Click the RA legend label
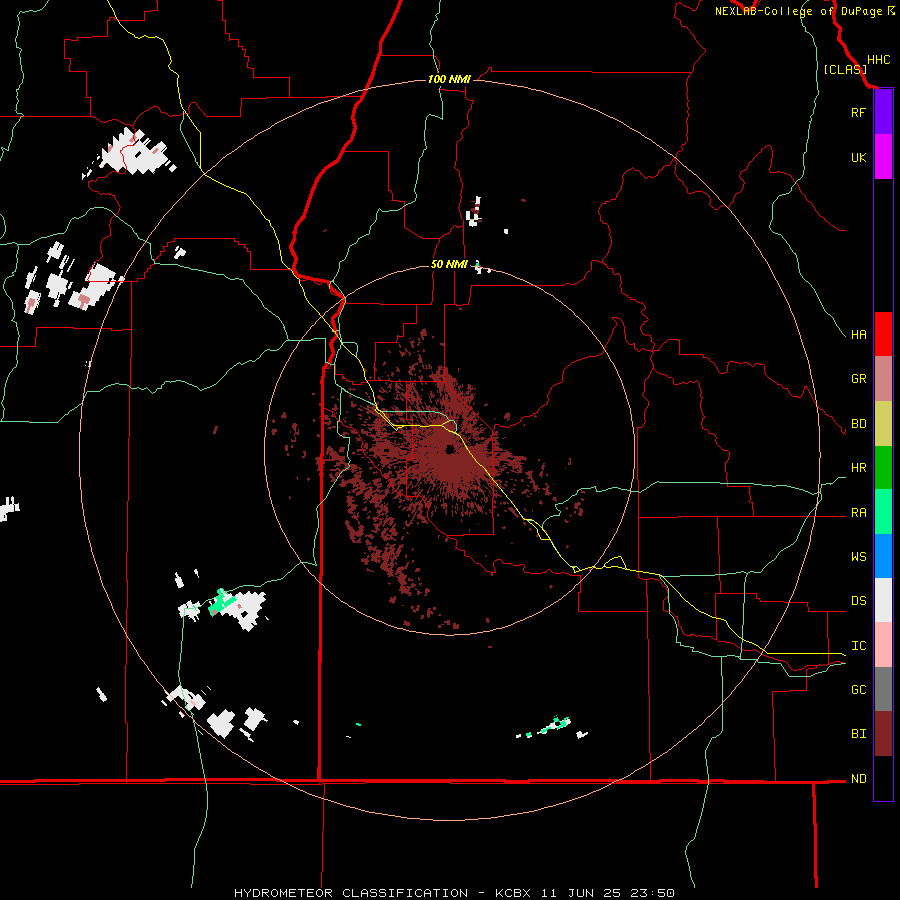Viewport: 900px width, 900px height. 858,513
